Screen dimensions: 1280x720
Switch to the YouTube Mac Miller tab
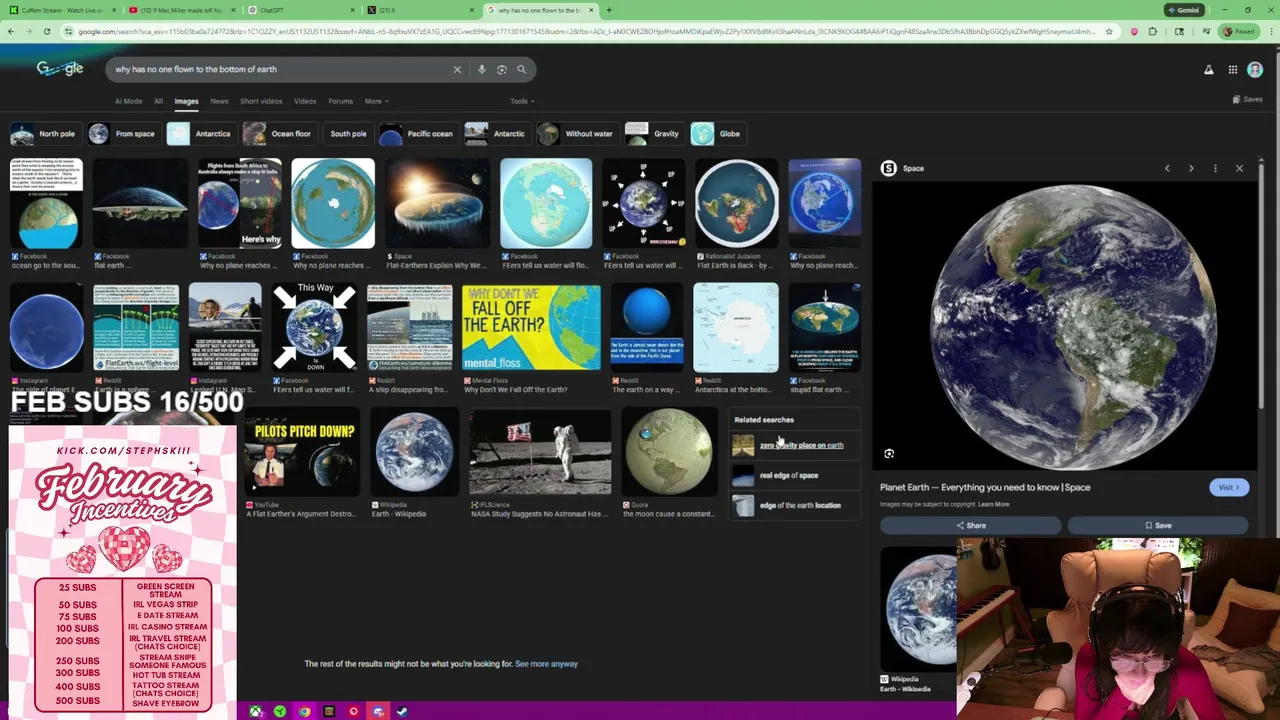(x=180, y=10)
